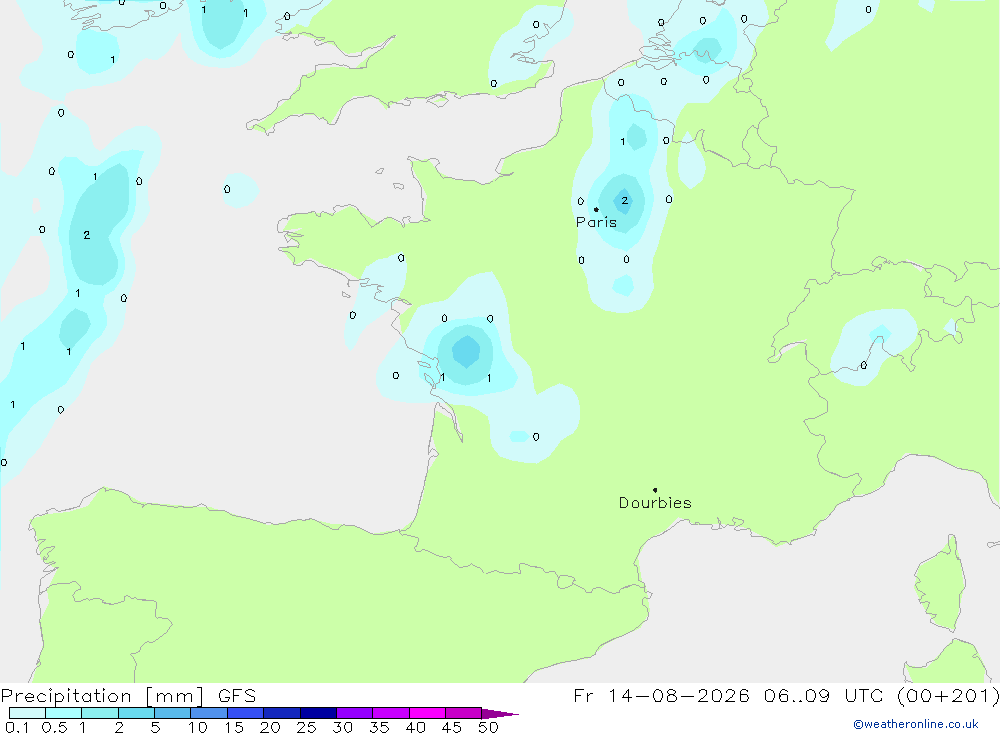This screenshot has width=1000, height=733.
Task: Click the legend label '35'
Action: [379, 727]
